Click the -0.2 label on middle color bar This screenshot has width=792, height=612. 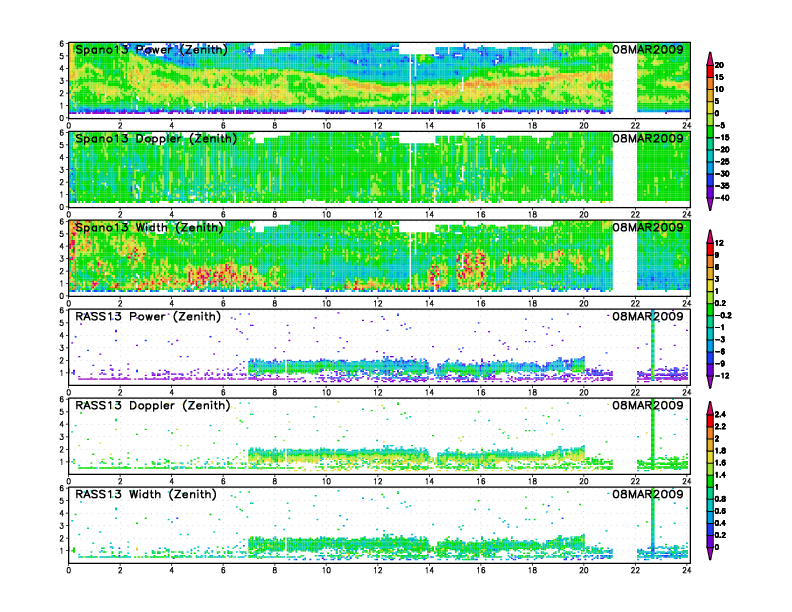[x=723, y=315]
